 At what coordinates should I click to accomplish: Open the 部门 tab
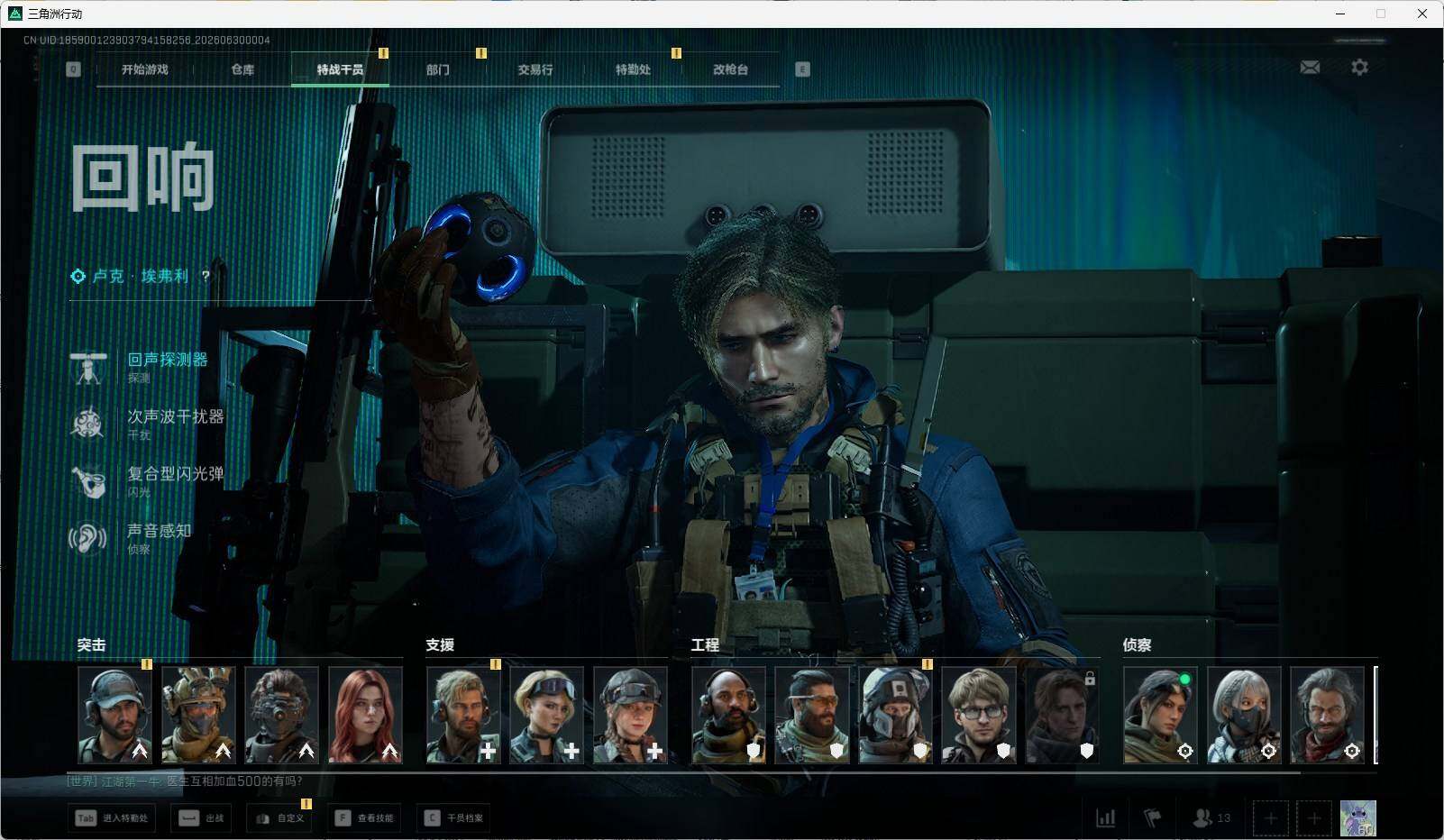point(438,69)
